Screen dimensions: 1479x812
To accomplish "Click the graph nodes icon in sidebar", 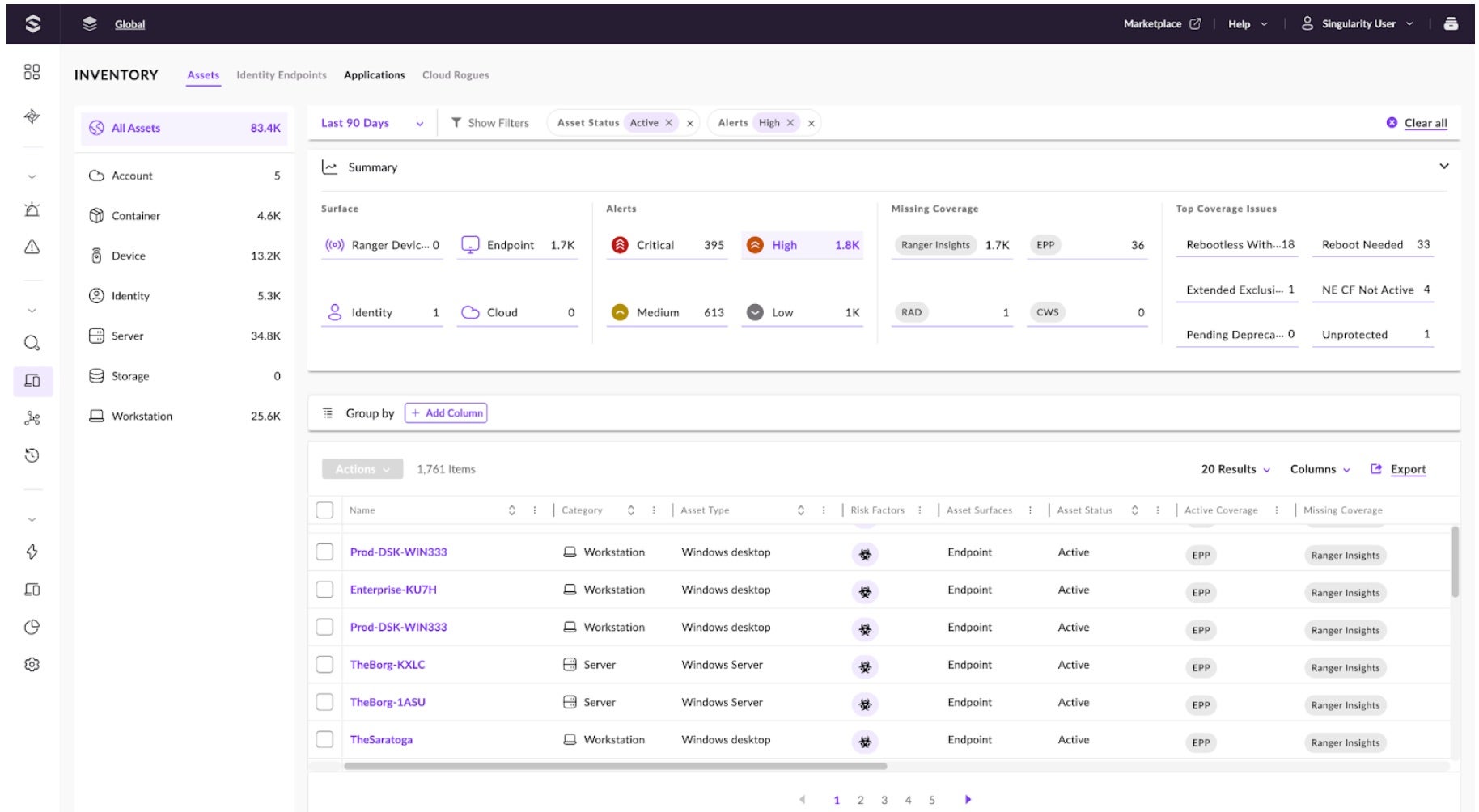I will 32,418.
